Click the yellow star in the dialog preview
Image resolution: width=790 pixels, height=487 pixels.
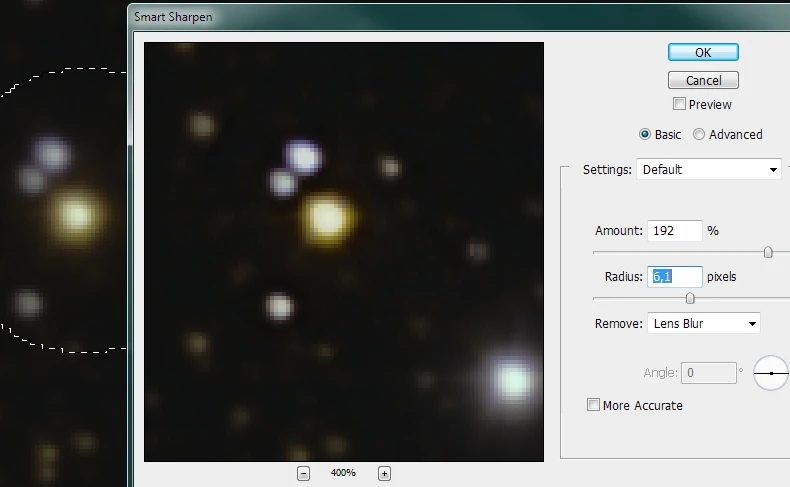[x=326, y=216]
